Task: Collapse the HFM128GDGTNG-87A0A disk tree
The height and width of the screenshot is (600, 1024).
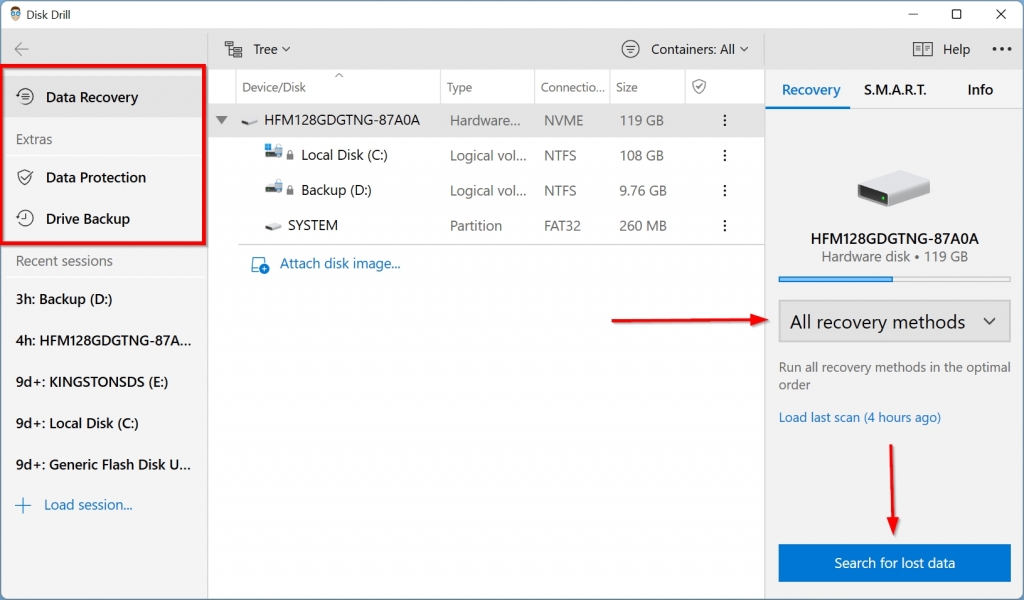Action: (x=221, y=120)
